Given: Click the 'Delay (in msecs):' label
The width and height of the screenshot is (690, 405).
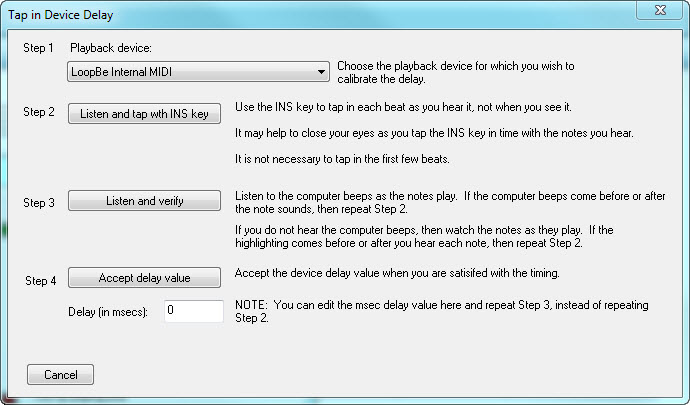Looking at the screenshot, I should (108, 312).
